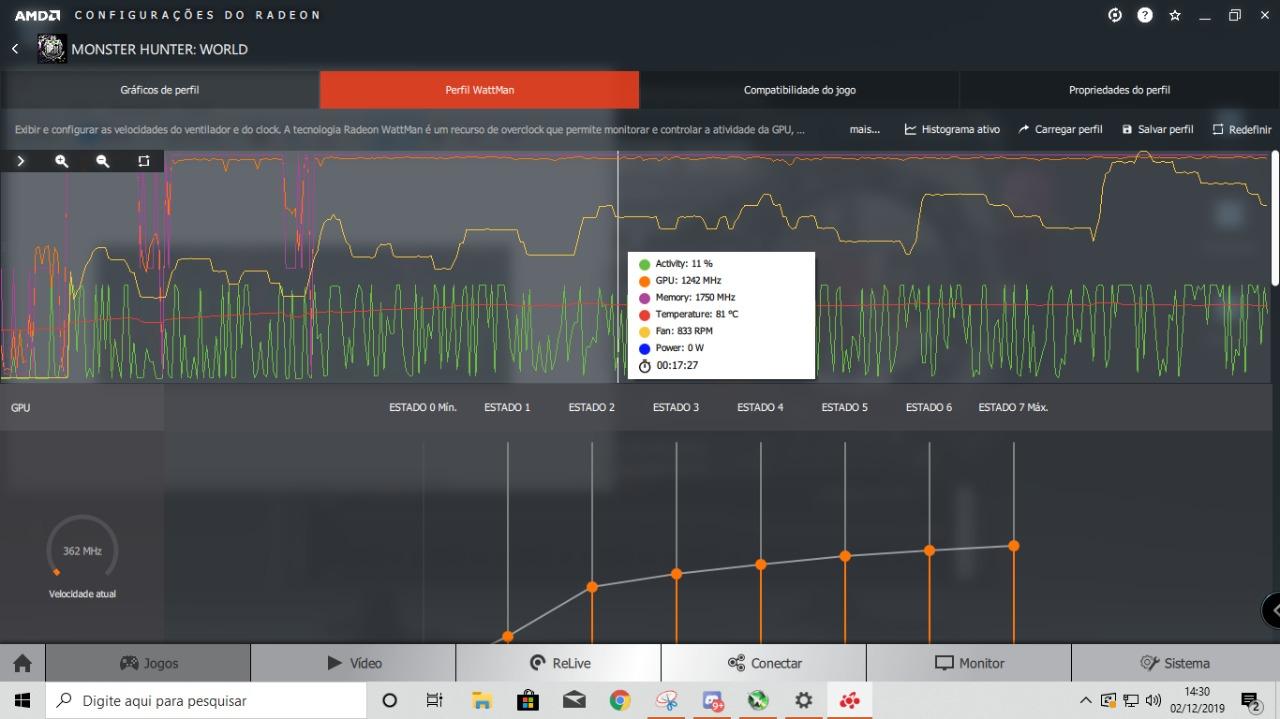Click the favorites star icon
The height and width of the screenshot is (719, 1280).
(x=1175, y=15)
